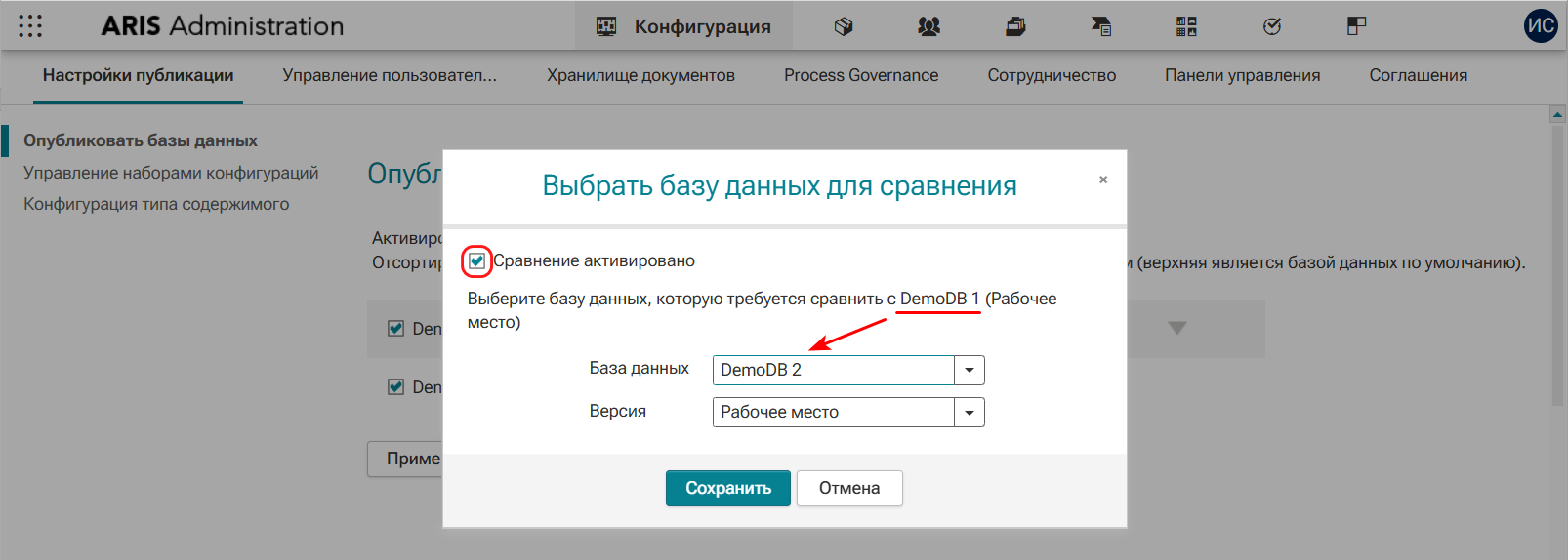This screenshot has width=1568, height=560.
Task: Open Панели управления tab
Action: (x=1242, y=76)
